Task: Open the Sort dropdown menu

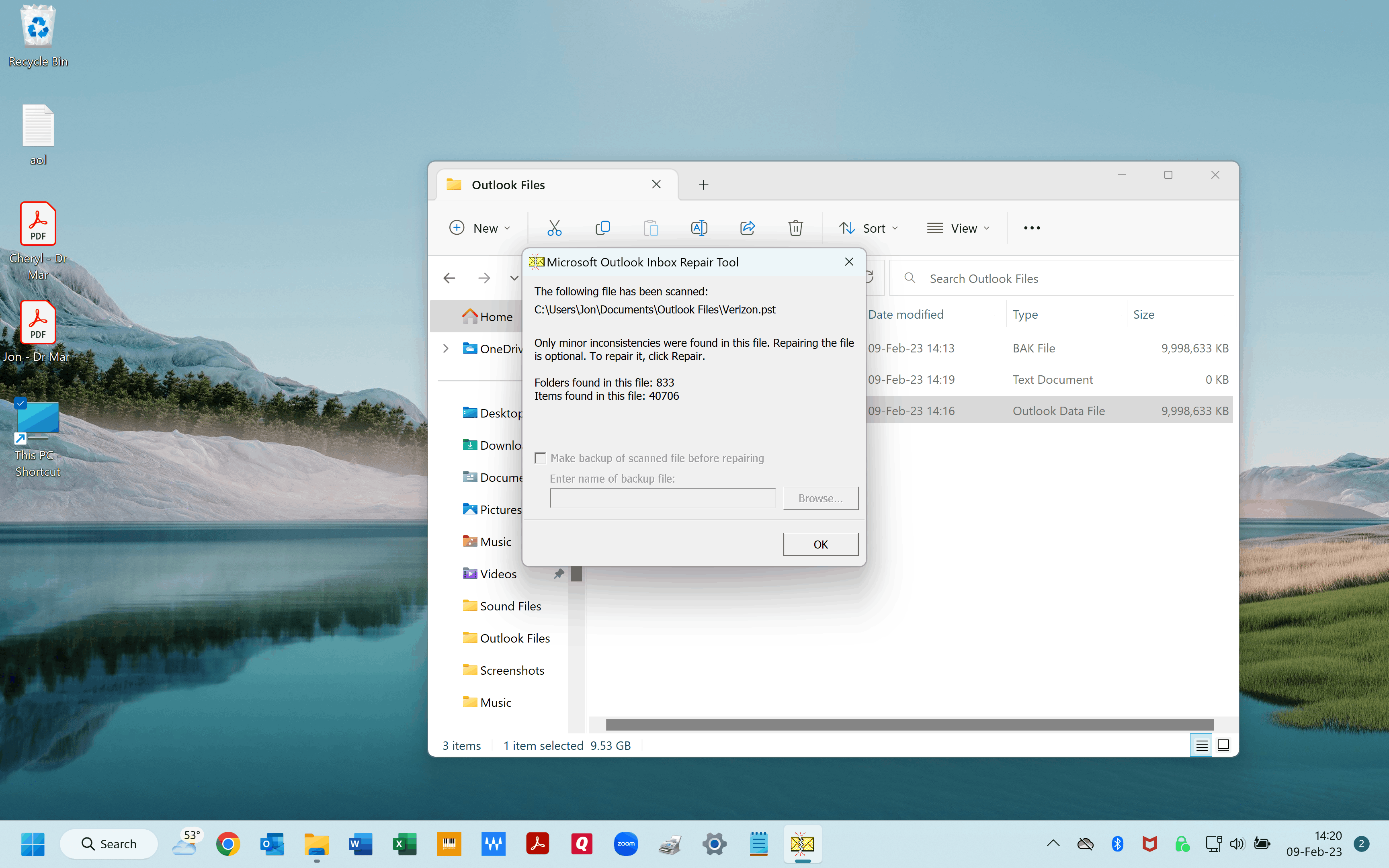Action: click(x=869, y=228)
